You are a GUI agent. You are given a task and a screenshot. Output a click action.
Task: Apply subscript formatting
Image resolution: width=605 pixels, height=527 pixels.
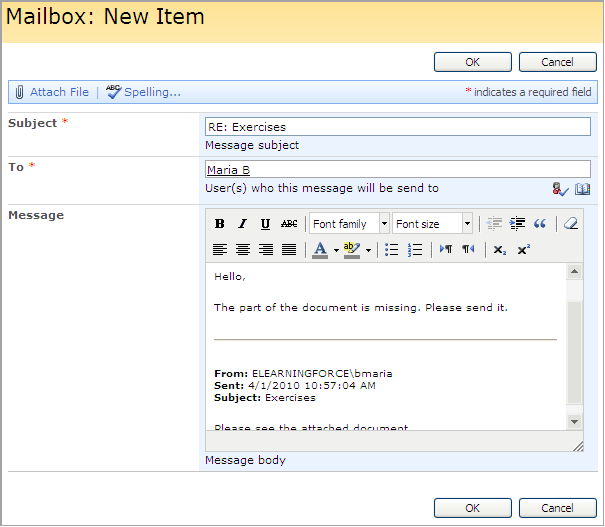pos(500,250)
